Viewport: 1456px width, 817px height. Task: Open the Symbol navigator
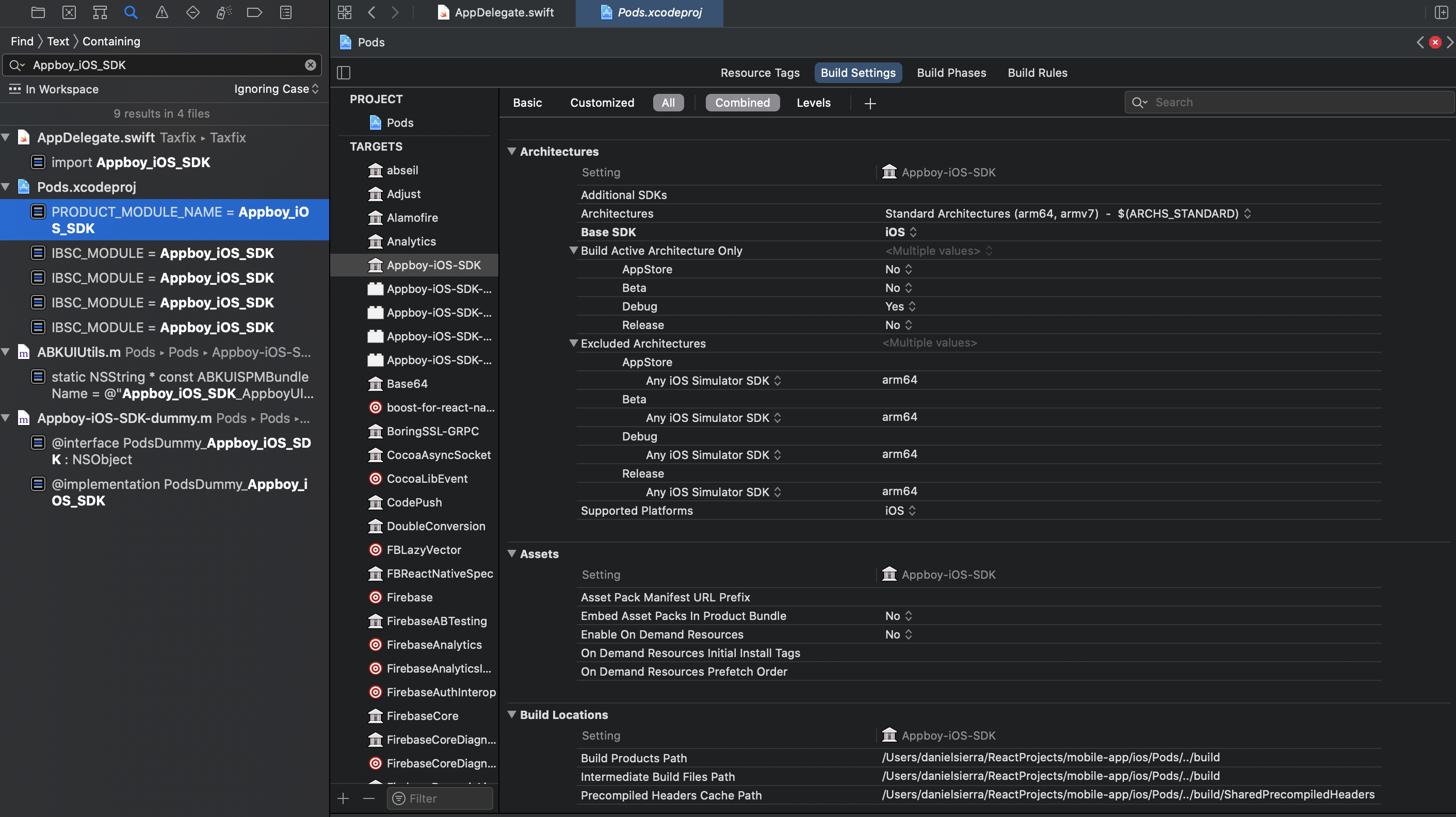(100, 12)
